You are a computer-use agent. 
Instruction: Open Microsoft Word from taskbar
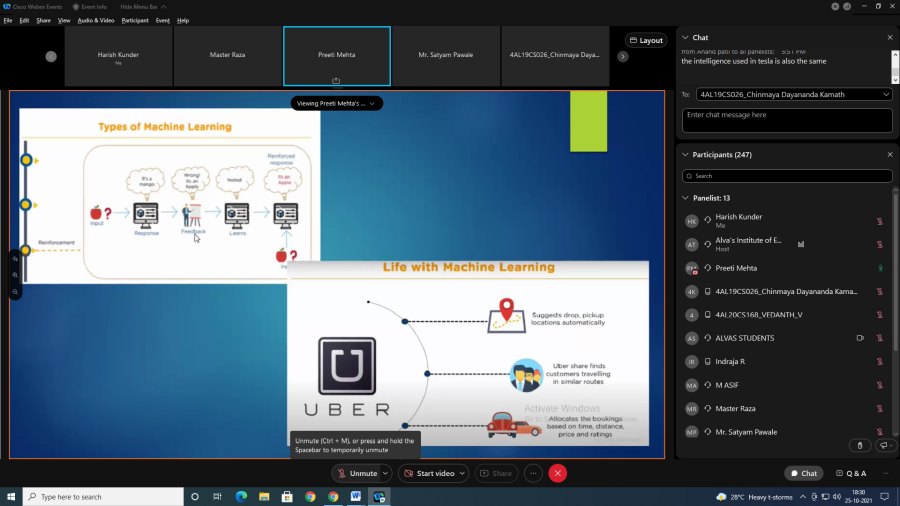tap(356, 496)
